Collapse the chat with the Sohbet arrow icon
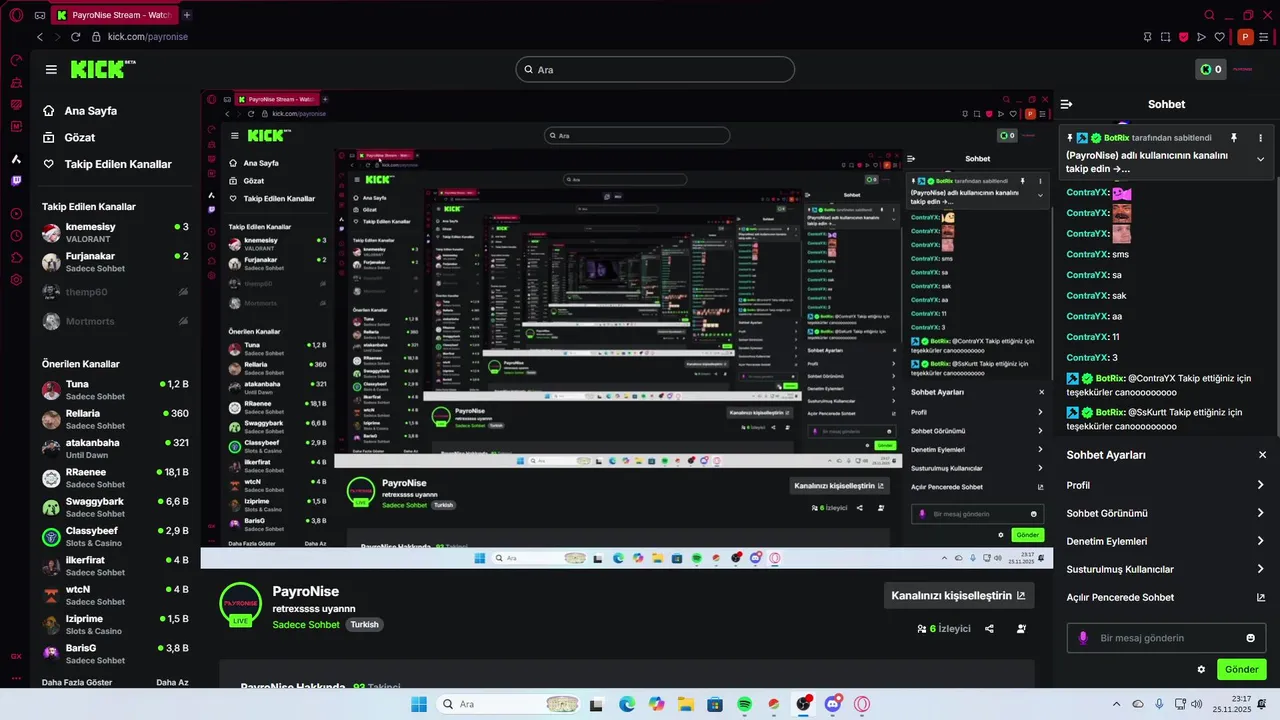Viewport: 1280px width, 720px height. pos(1066,104)
